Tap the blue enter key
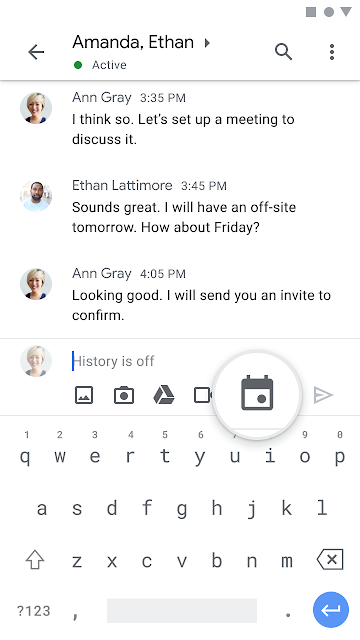The width and height of the screenshot is (360, 640). (x=331, y=610)
